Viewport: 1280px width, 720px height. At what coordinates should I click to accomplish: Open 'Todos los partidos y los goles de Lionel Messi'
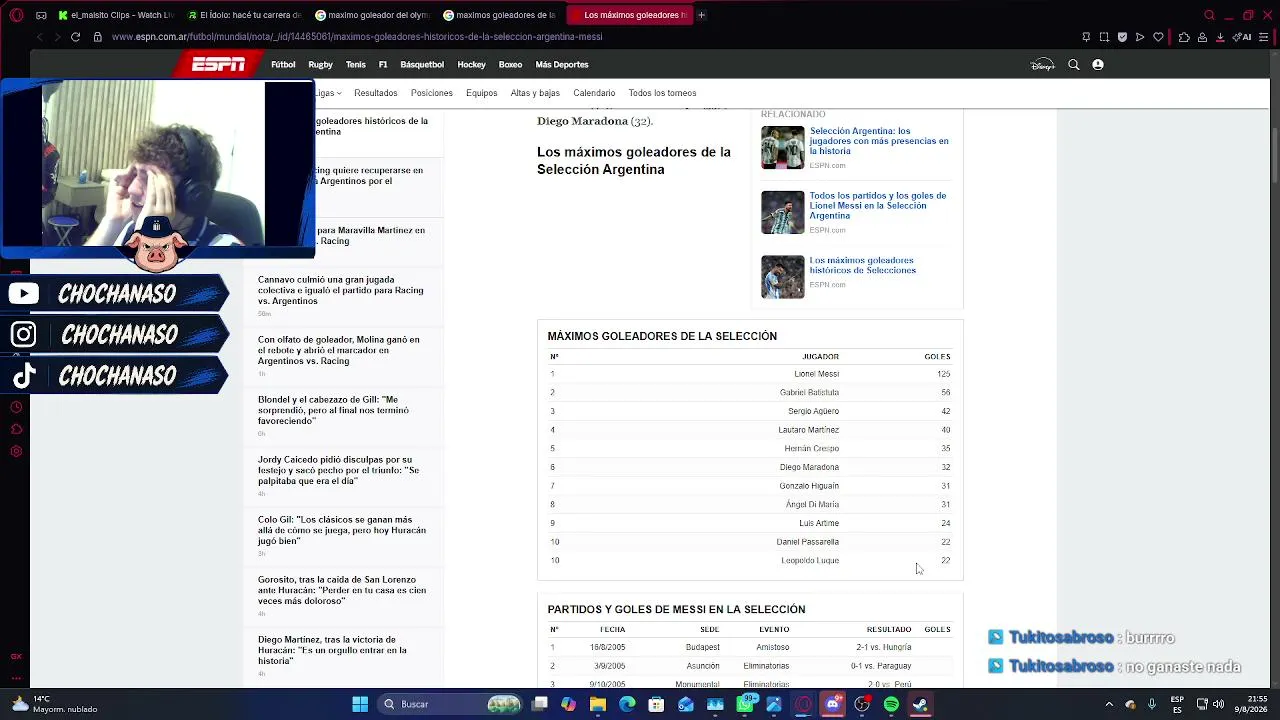(x=877, y=206)
